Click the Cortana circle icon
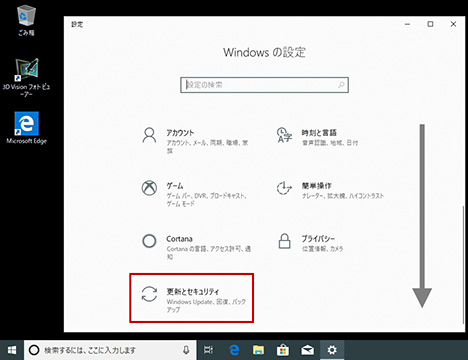 point(149,241)
